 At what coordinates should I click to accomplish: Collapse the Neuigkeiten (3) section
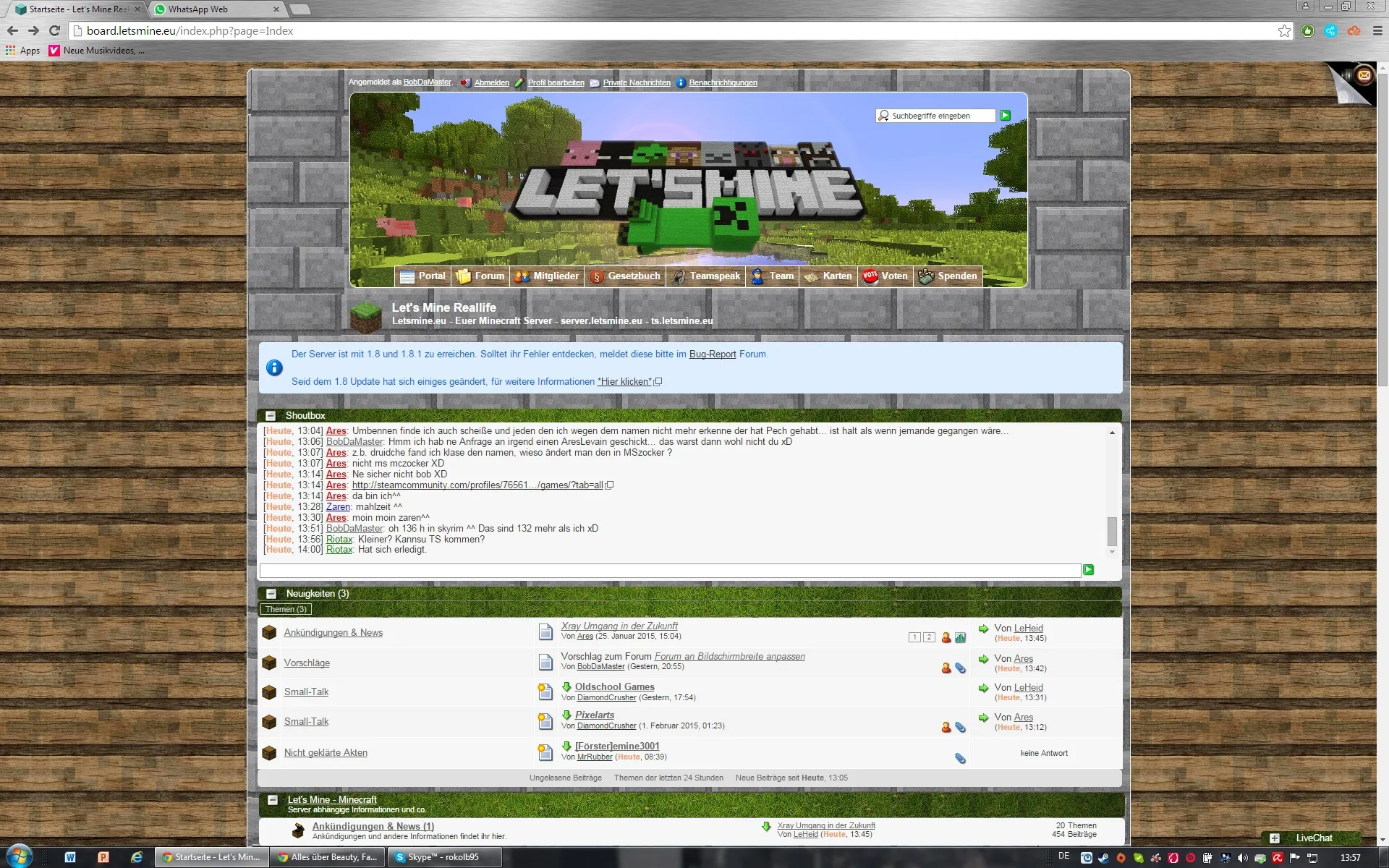tap(271, 594)
